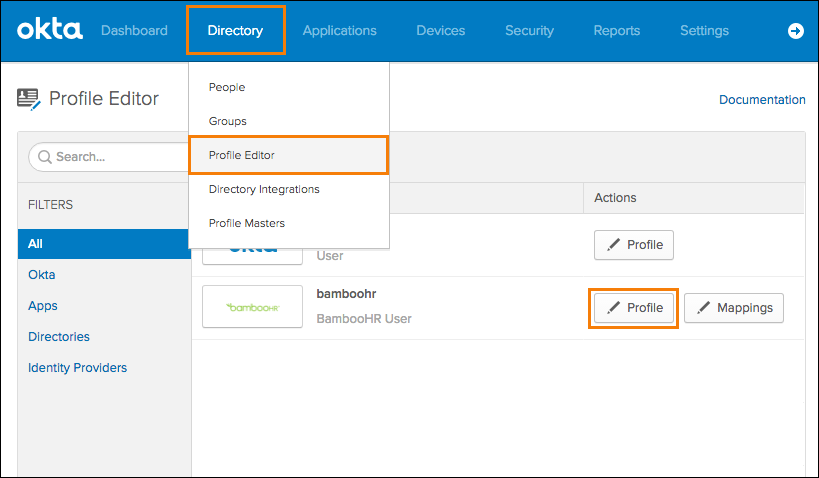The image size is (819, 478).
Task: Click the bamboohr profile name
Action: point(346,294)
